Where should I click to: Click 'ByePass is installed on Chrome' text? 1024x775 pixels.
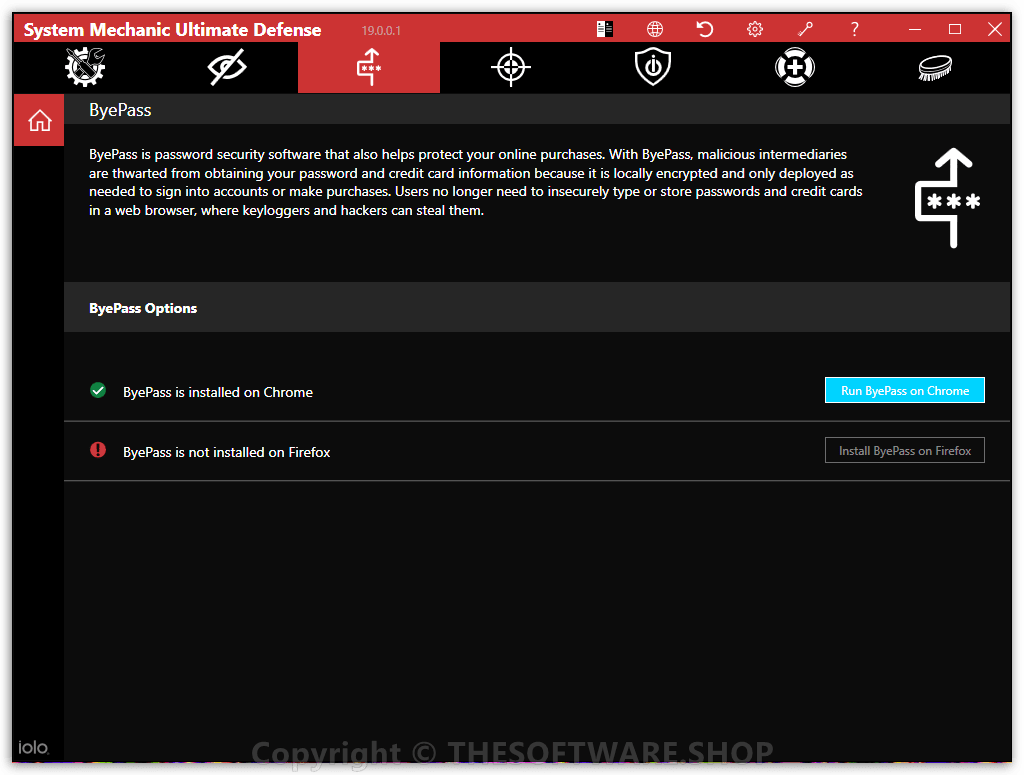tap(218, 392)
